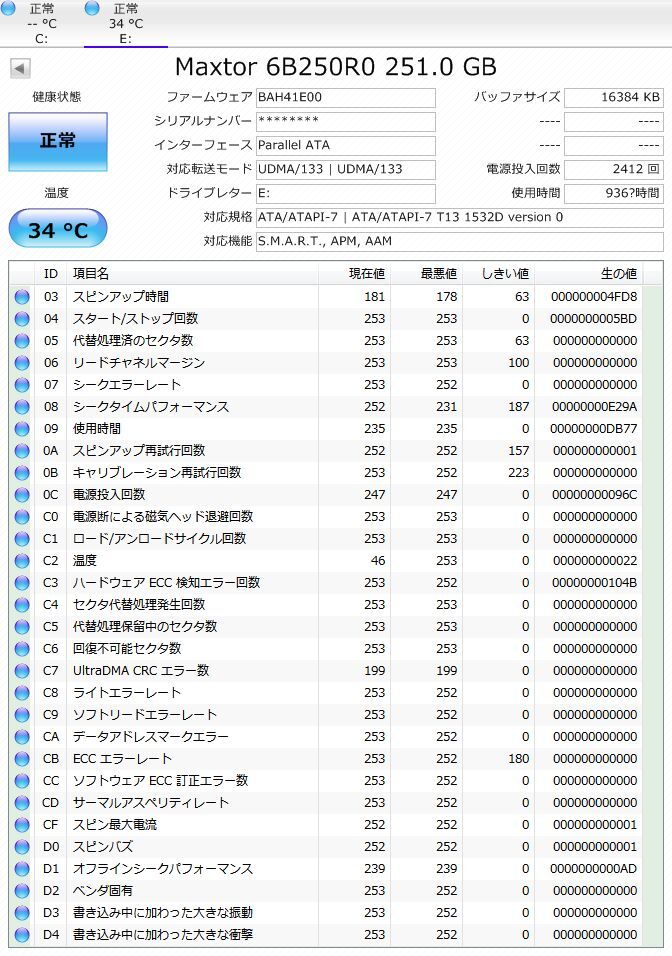Click the 正常 health status button
Viewport: 672px width, 956px height.
point(58,141)
